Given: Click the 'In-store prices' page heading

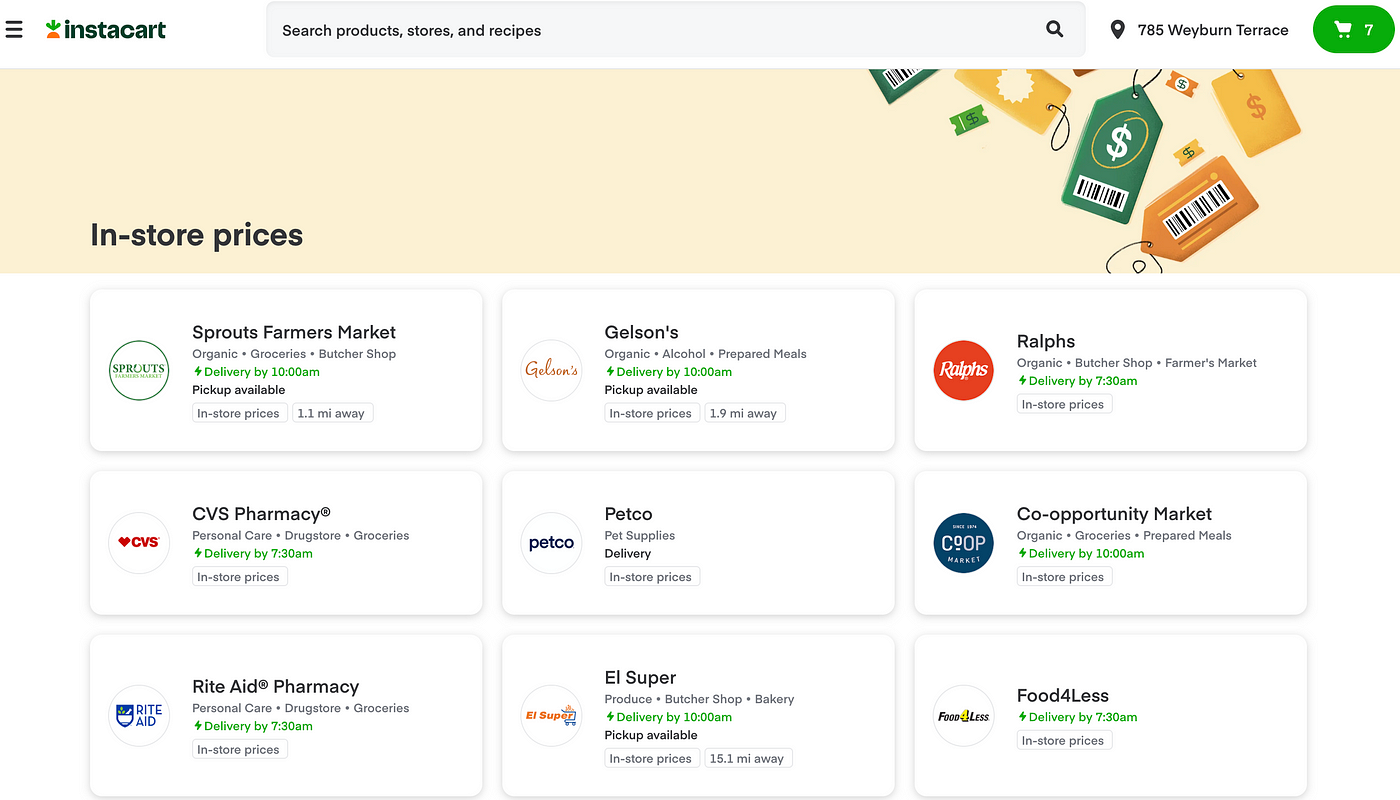Looking at the screenshot, I should [197, 235].
